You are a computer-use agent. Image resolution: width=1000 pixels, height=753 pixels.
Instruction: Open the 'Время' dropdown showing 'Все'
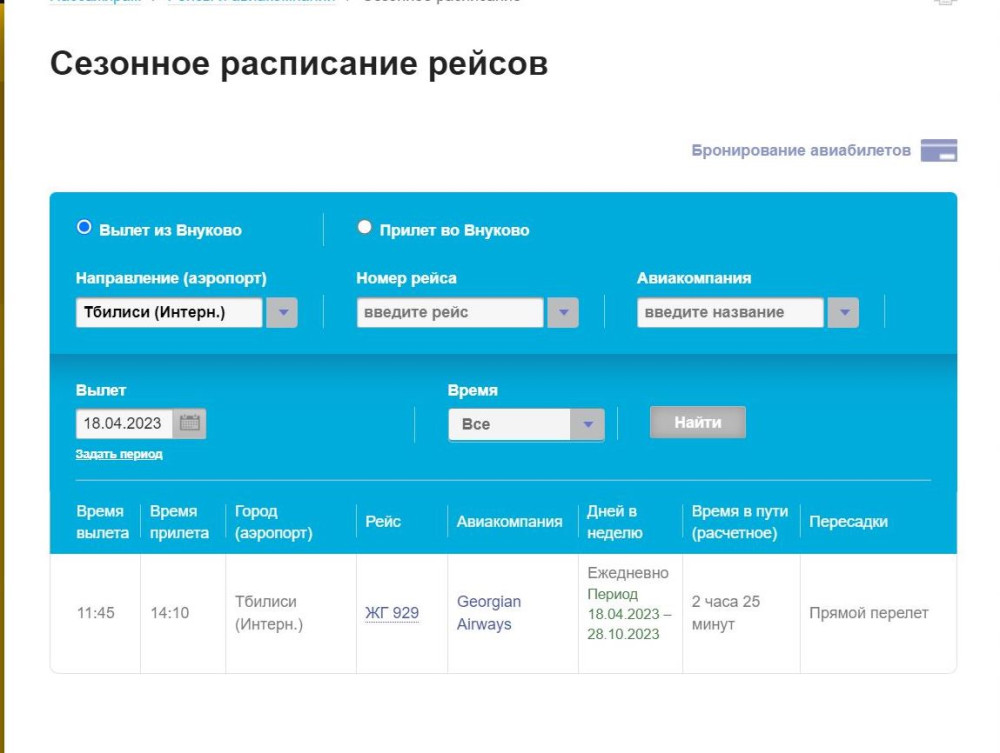coord(525,424)
